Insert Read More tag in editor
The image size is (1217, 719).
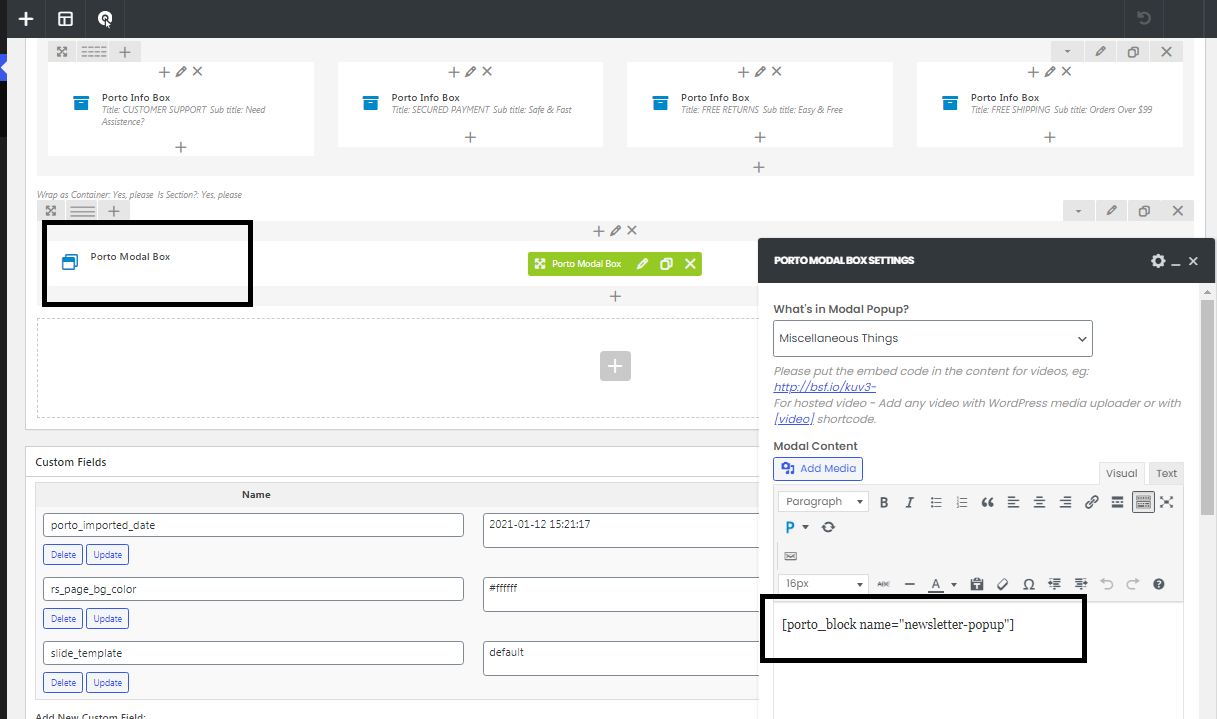click(x=1118, y=502)
